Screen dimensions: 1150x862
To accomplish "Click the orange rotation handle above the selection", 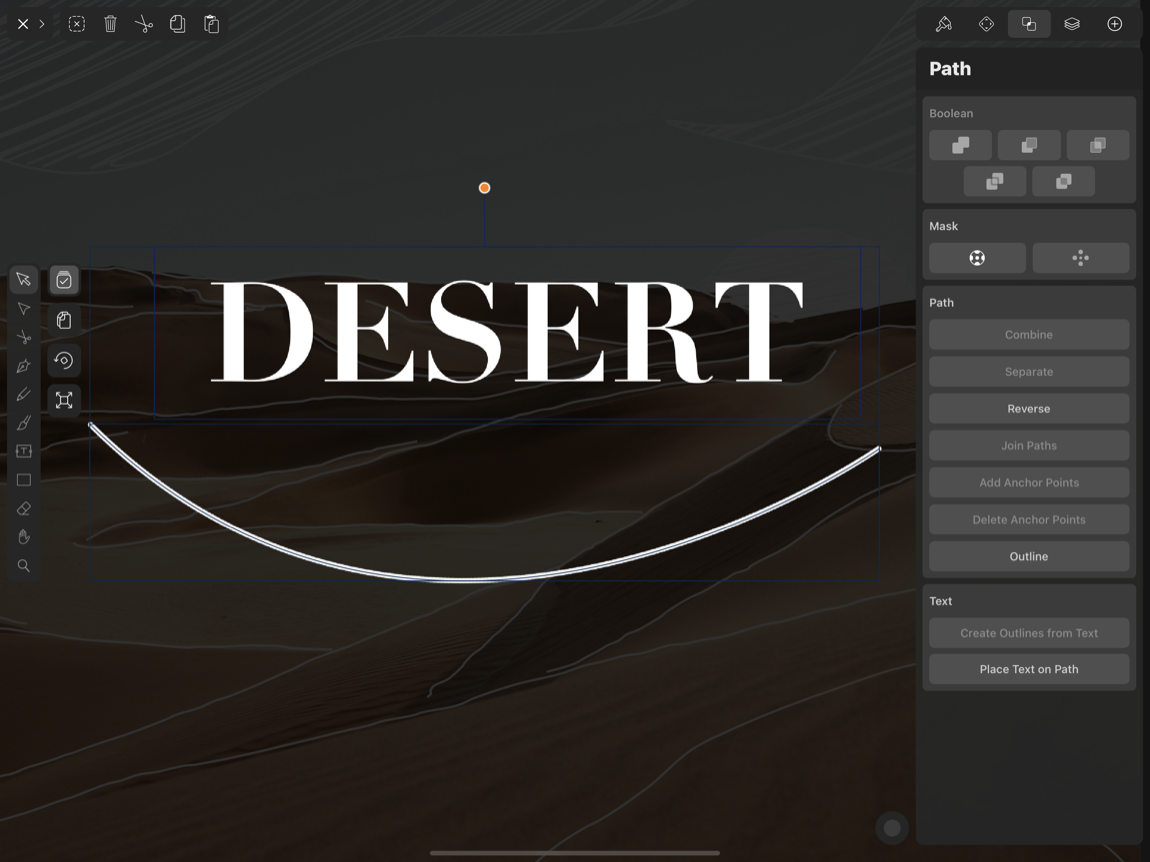I will [484, 188].
